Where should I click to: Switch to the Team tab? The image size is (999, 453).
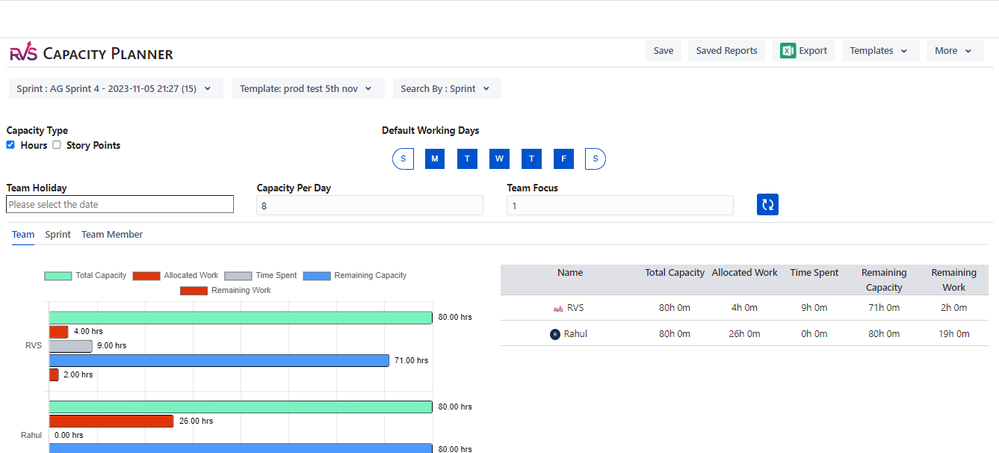click(x=23, y=234)
